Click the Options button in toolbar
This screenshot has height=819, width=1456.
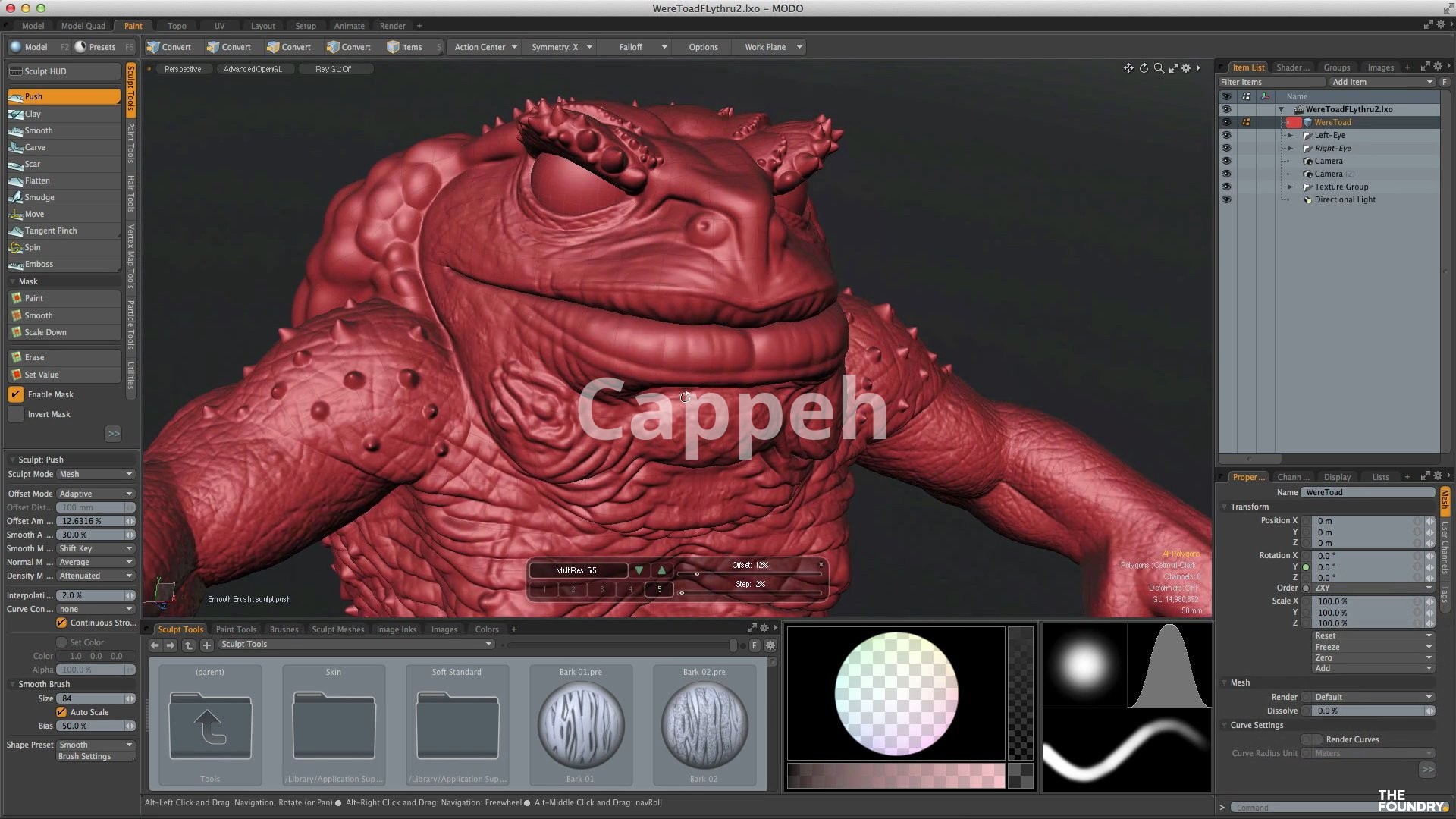click(703, 47)
